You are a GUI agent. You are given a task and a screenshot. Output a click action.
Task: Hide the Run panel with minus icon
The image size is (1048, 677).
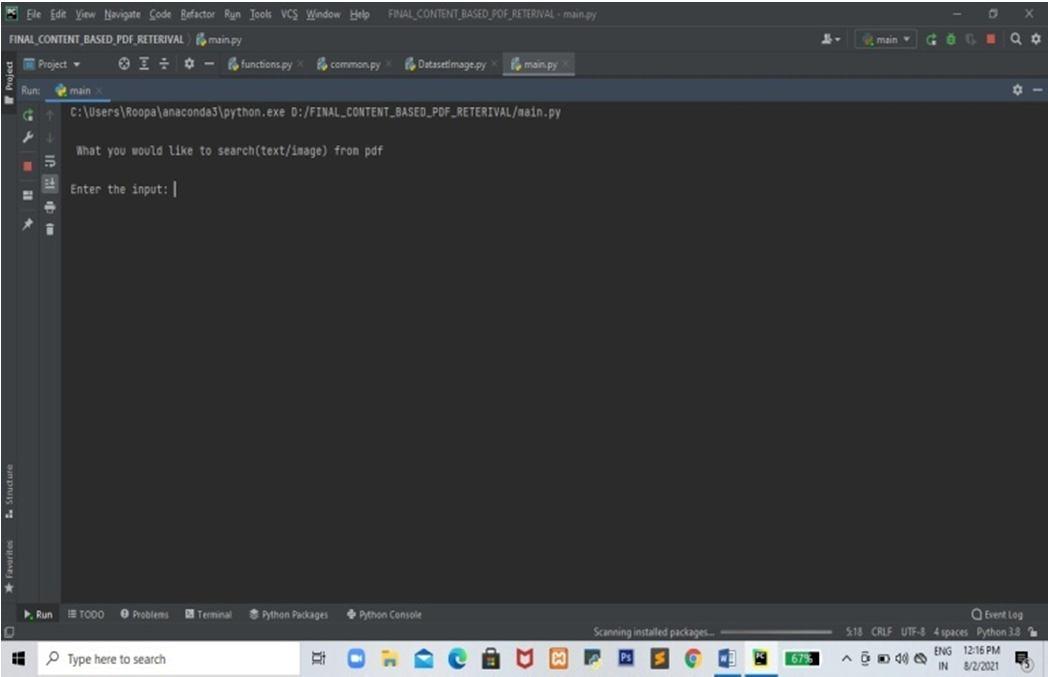point(1037,90)
